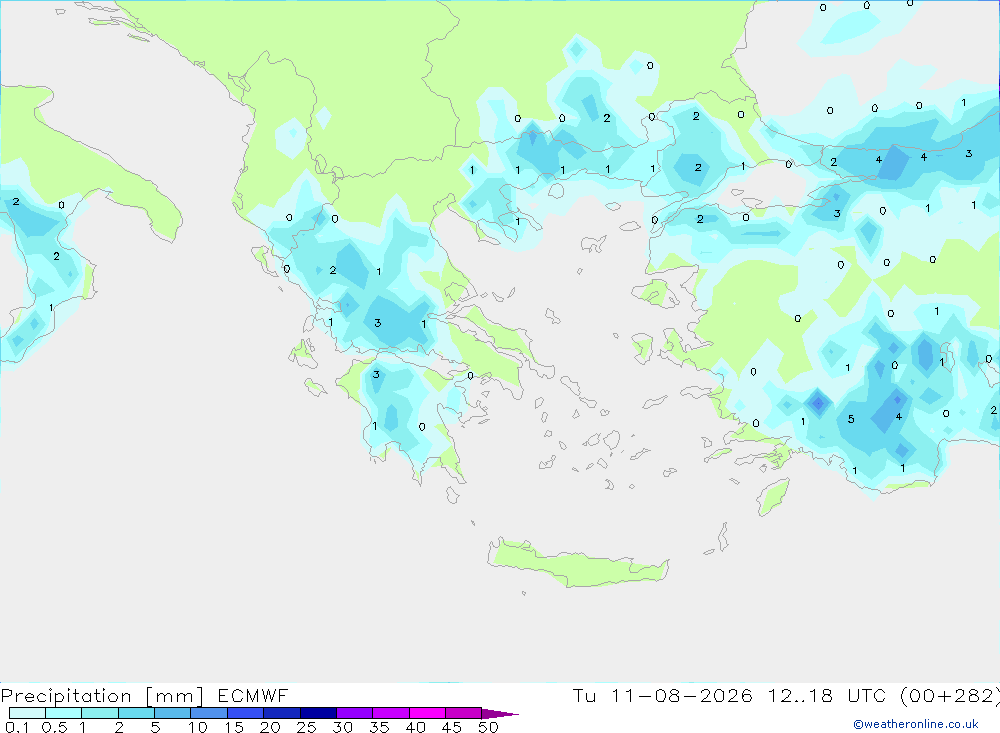This screenshot has height=733, width=1000.
Task: Click the "(00+282)" forecast offset text
Action: pos(950,696)
